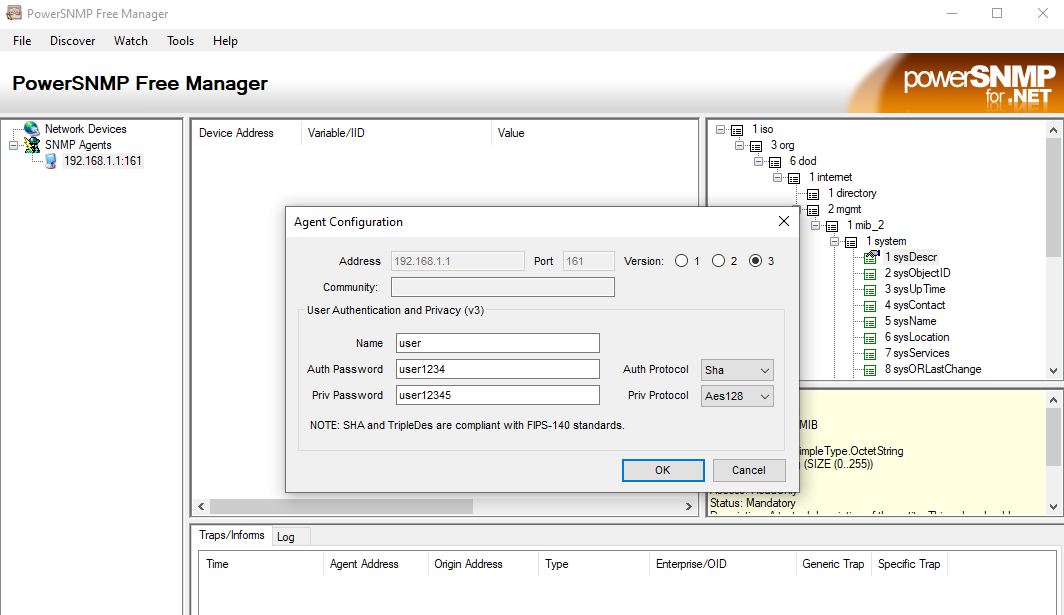Click the Name input field
Viewport: 1064px width, 615px height.
(497, 343)
